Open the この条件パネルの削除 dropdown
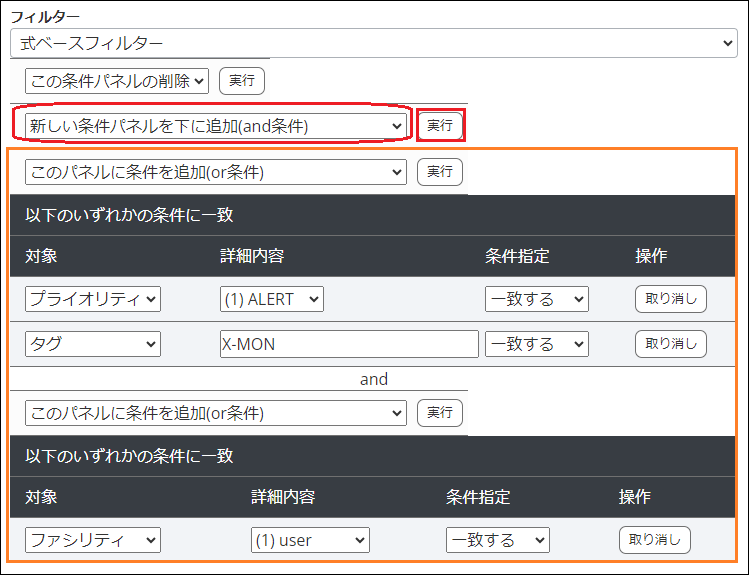 click(x=117, y=81)
